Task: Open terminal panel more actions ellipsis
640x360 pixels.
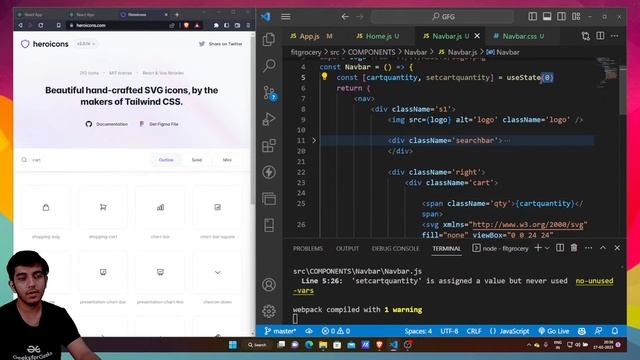Action: click(588, 248)
